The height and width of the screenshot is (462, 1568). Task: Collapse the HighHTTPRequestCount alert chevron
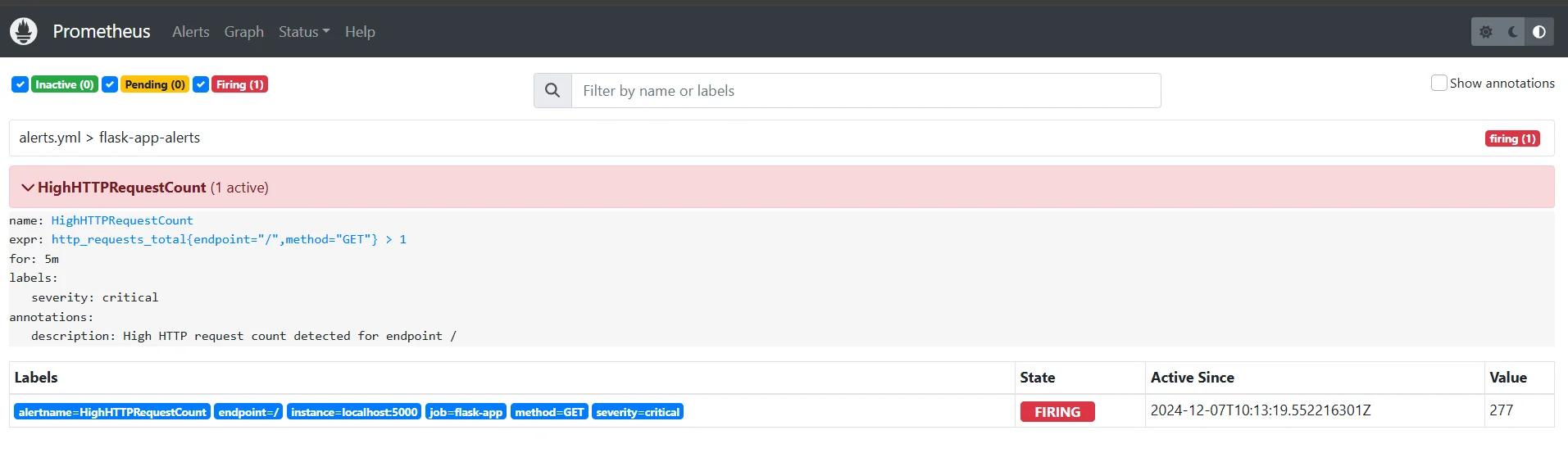[x=28, y=188]
